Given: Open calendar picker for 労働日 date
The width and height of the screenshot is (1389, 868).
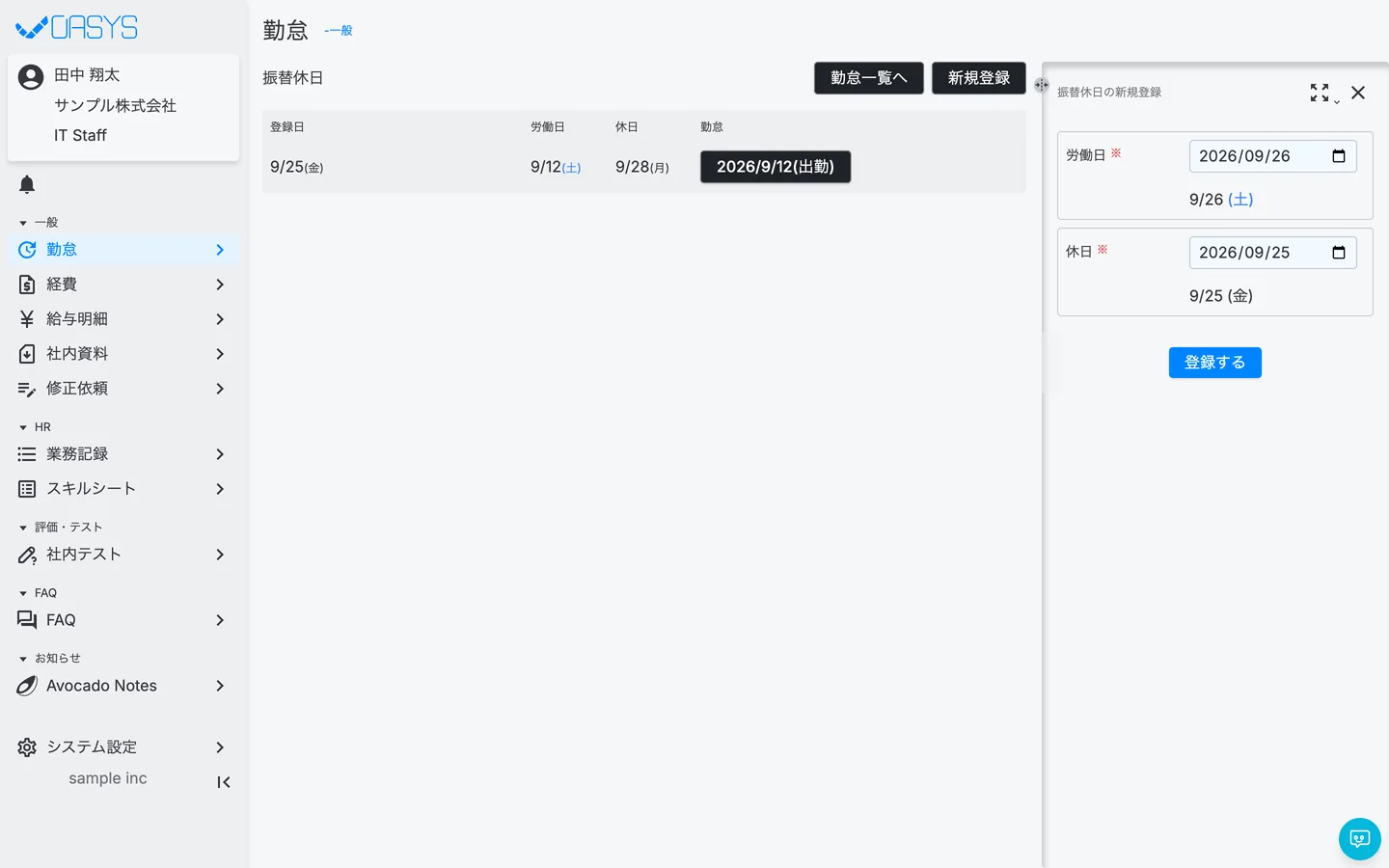Looking at the screenshot, I should click(1339, 156).
